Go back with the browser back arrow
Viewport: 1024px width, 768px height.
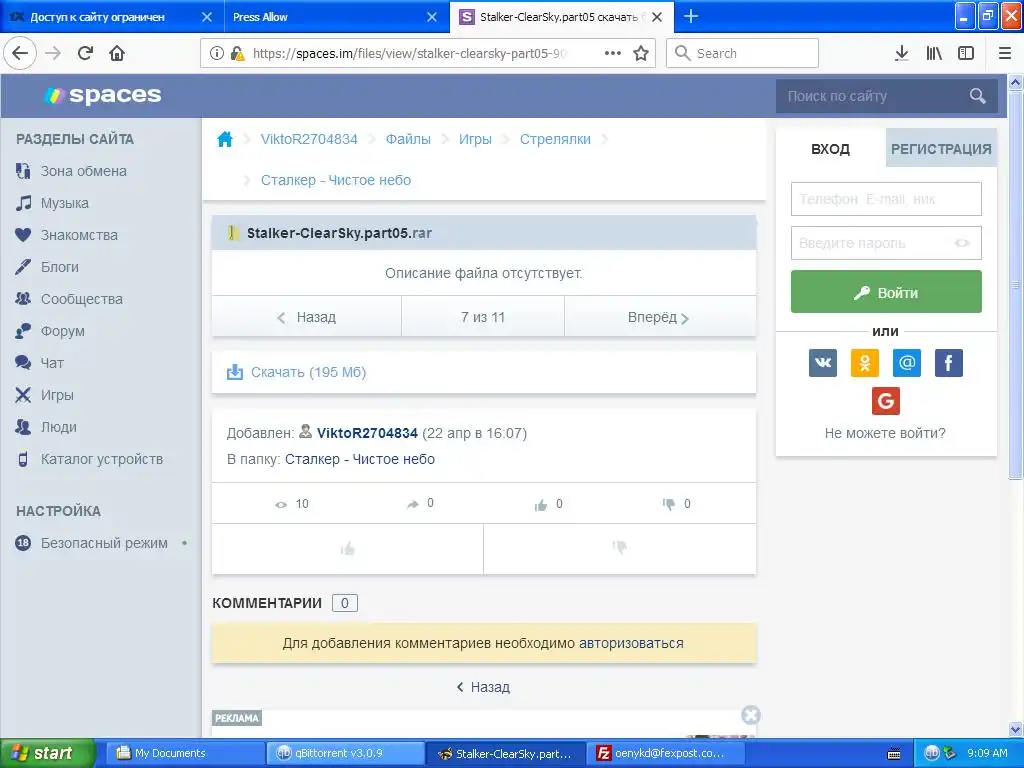coord(20,53)
